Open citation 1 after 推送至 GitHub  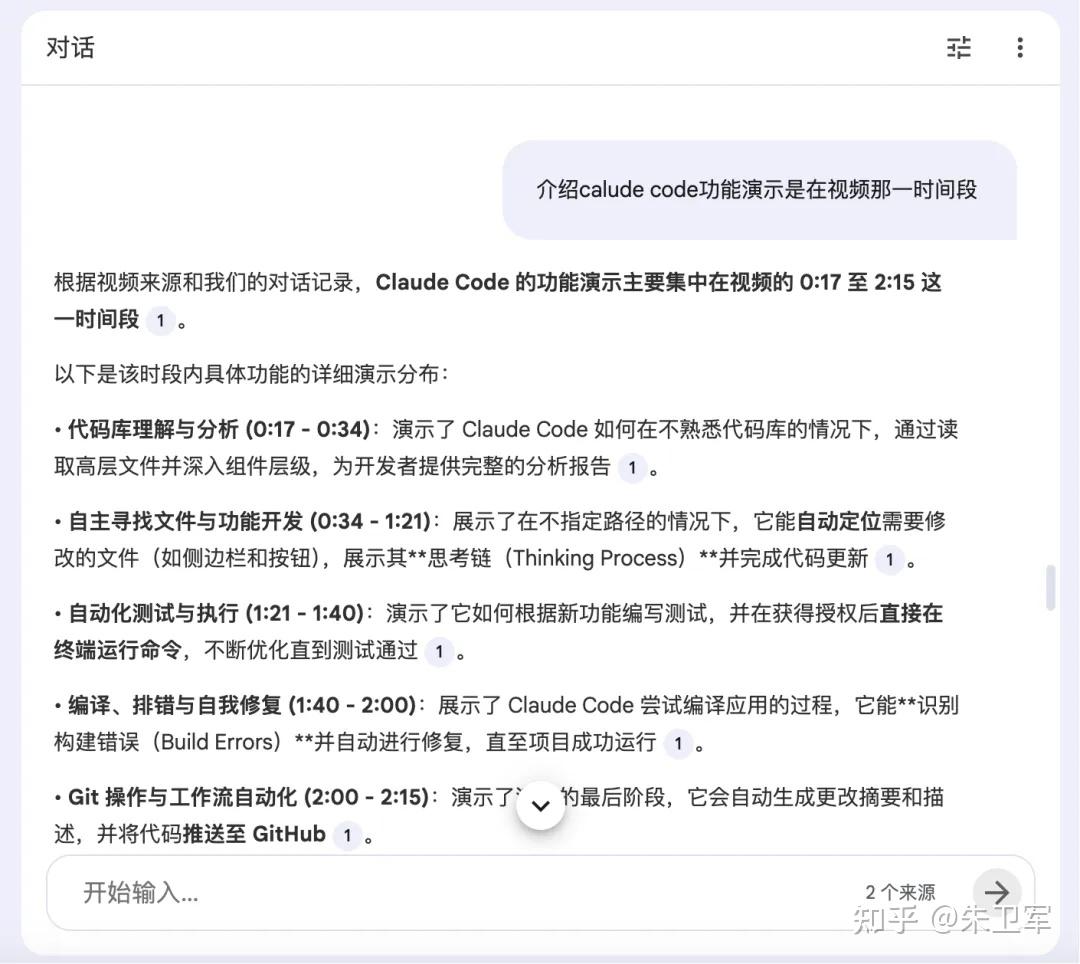(347, 835)
